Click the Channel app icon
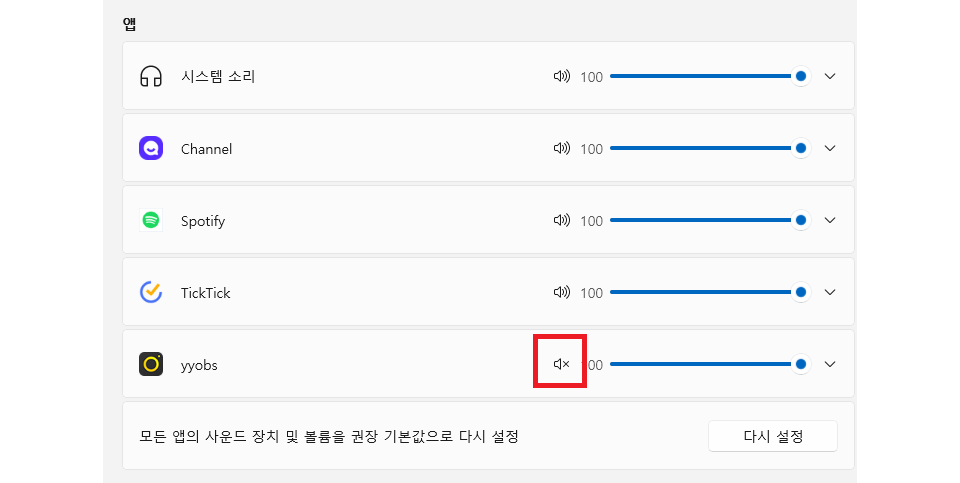Image resolution: width=960 pixels, height=483 pixels. tap(151, 148)
